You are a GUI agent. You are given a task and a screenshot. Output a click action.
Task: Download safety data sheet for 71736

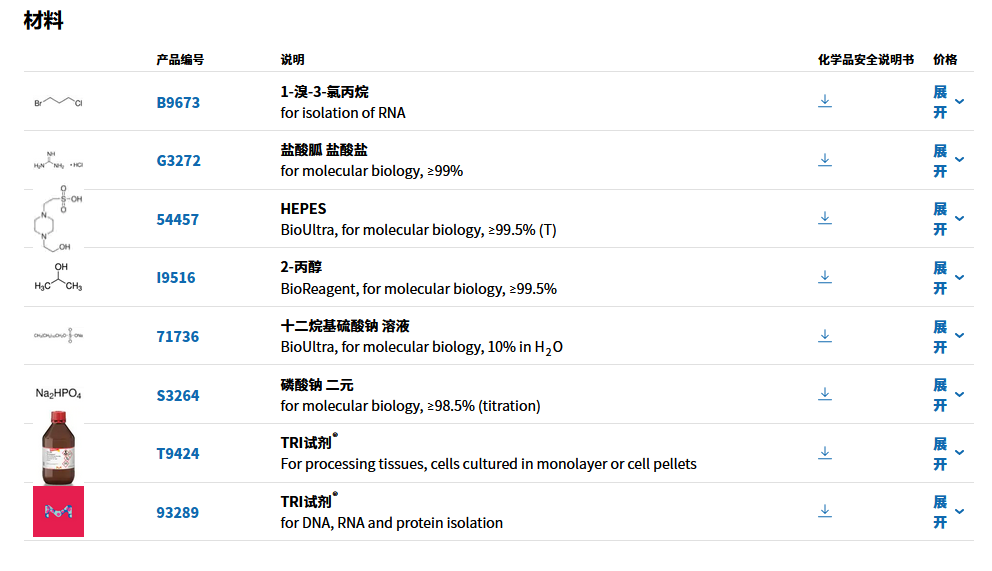[x=825, y=336]
